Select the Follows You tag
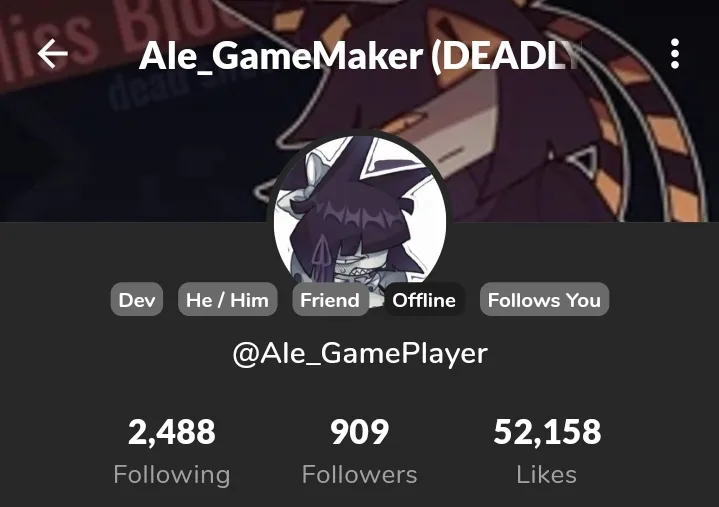Screen dimensions: 719x507 click(x=544, y=300)
